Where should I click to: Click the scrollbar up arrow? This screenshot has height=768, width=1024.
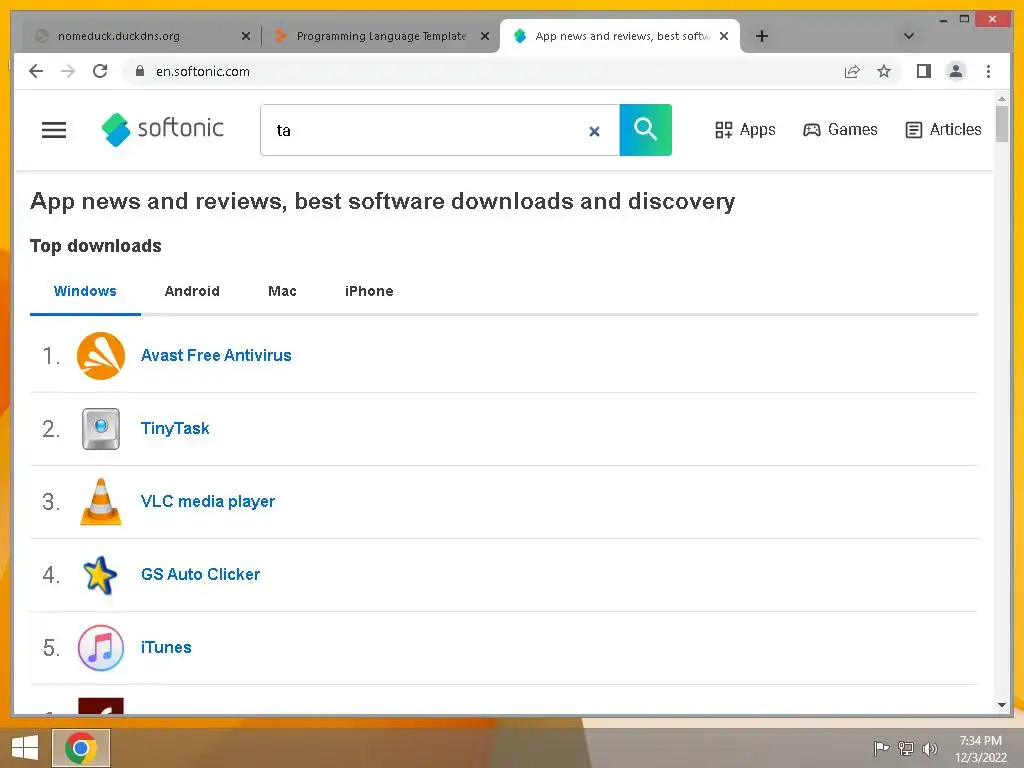[1002, 99]
